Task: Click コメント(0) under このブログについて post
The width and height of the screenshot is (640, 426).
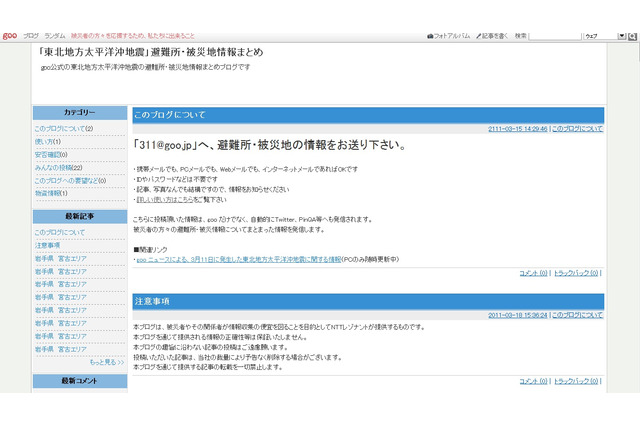Action: click(533, 273)
